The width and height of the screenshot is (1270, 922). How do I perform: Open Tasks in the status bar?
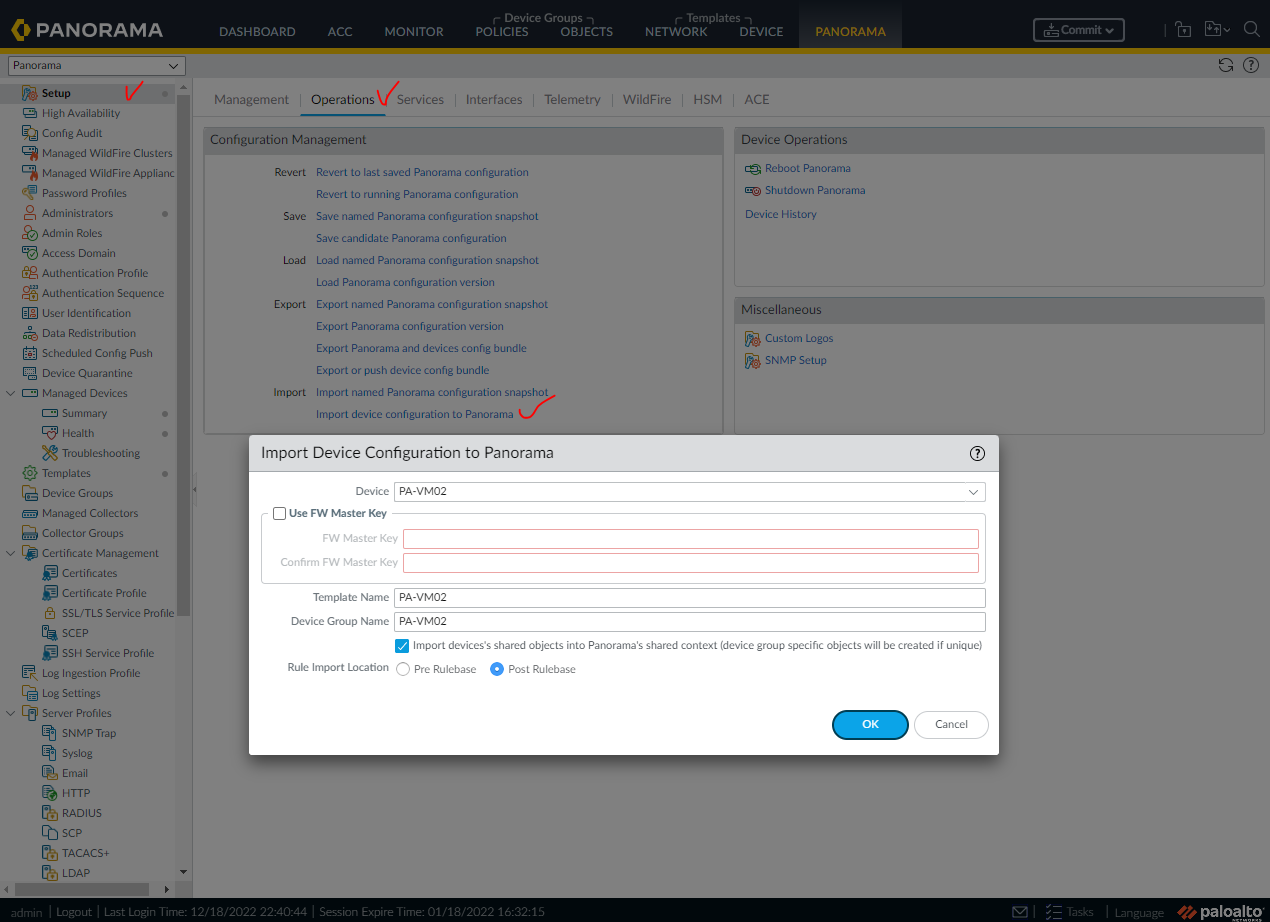point(1069,912)
